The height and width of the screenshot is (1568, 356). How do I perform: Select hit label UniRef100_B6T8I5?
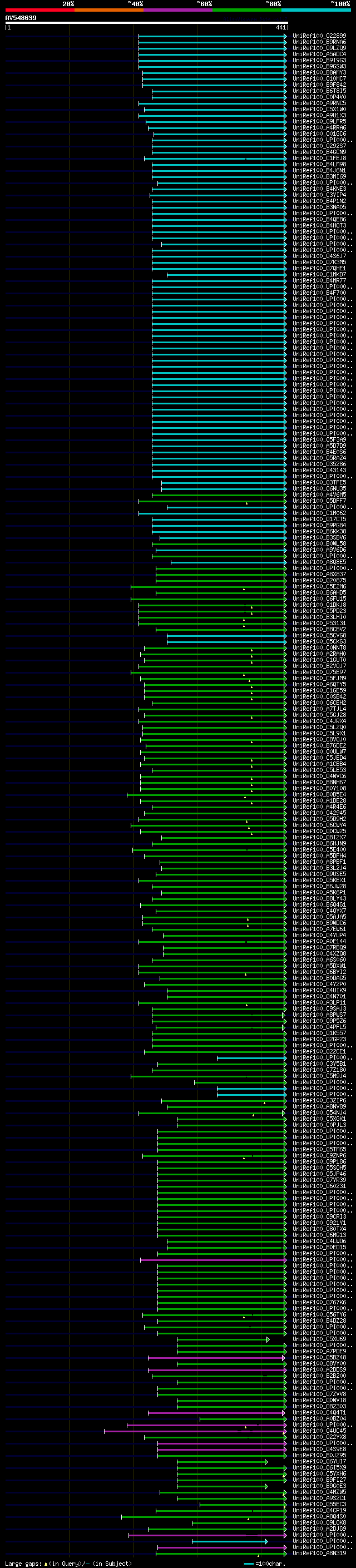pyautogui.click(x=319, y=91)
